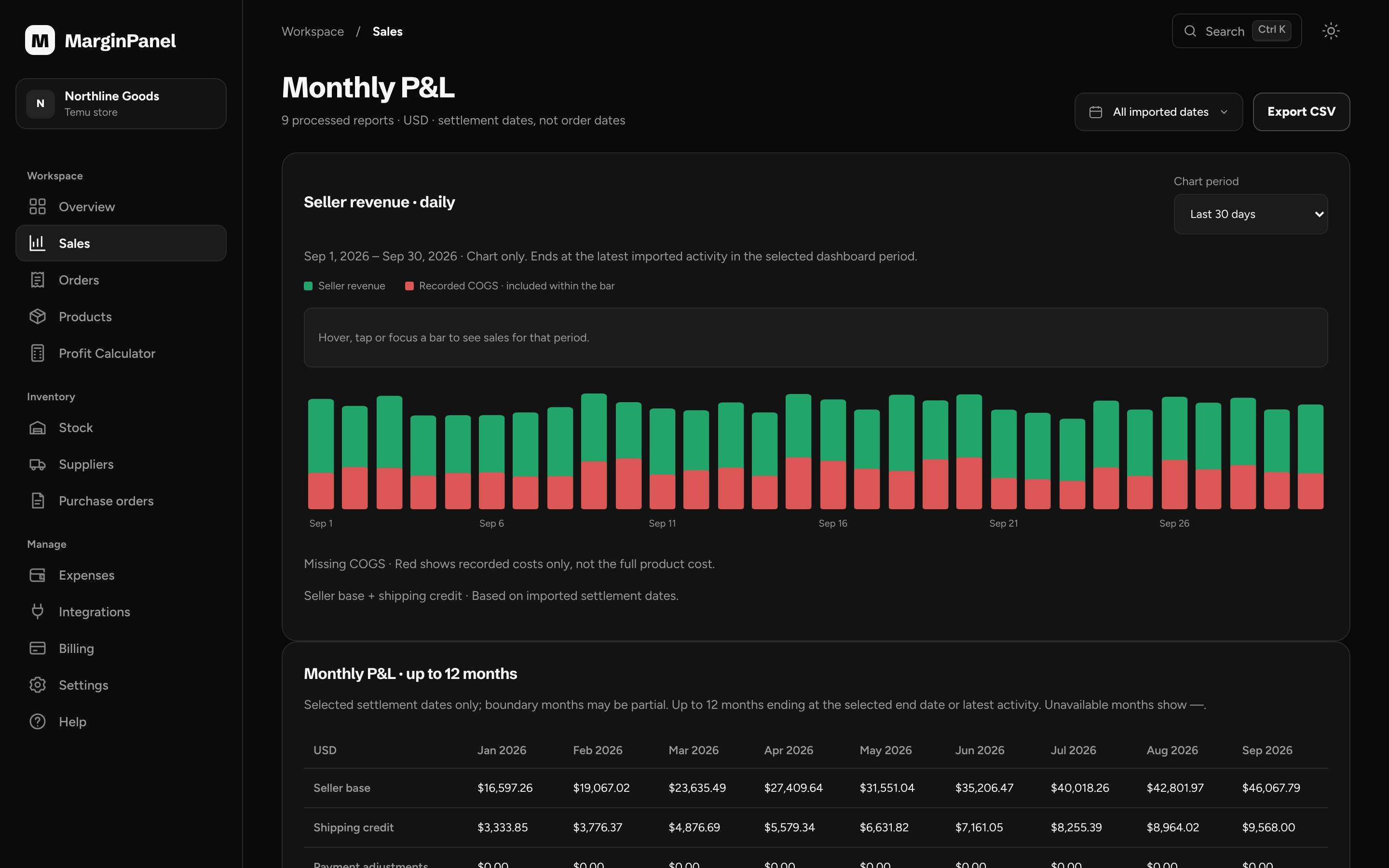This screenshot has width=1389, height=868.
Task: Open the Products box icon
Action: pos(37,317)
